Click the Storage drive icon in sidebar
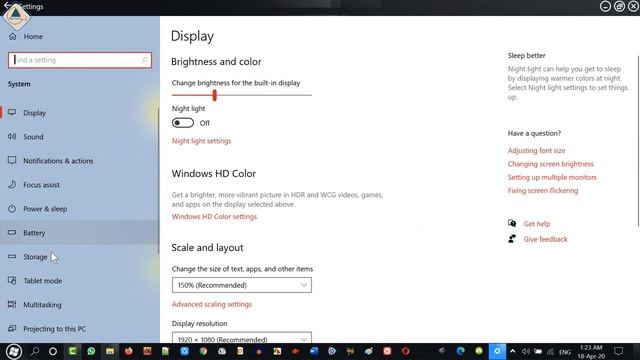Image resolution: width=640 pixels, height=360 pixels. click(x=12, y=256)
